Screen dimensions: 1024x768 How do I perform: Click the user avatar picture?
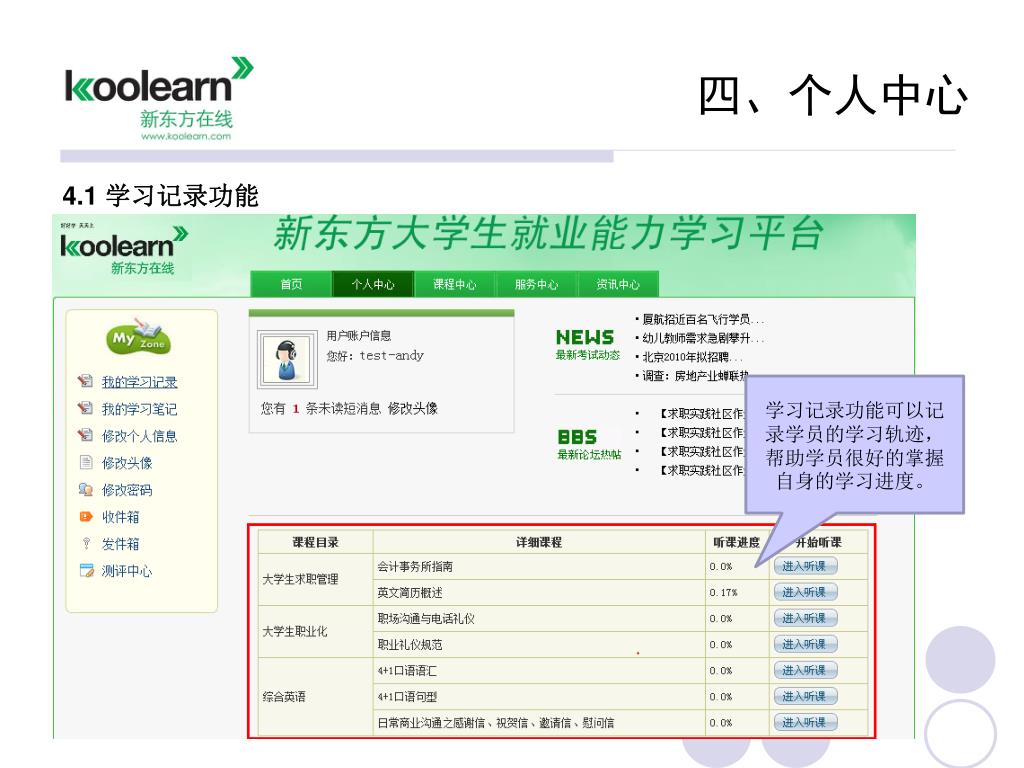tap(287, 360)
